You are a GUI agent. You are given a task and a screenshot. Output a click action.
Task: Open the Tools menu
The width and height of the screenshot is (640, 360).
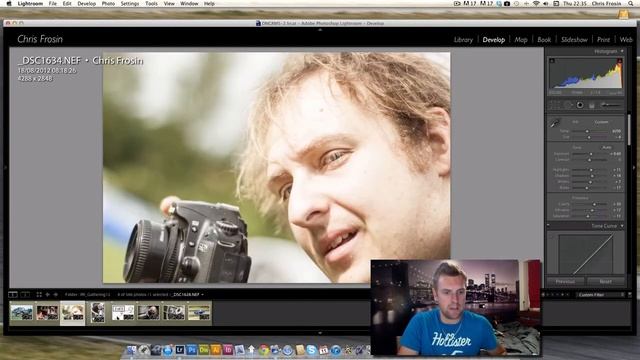click(x=151, y=3)
